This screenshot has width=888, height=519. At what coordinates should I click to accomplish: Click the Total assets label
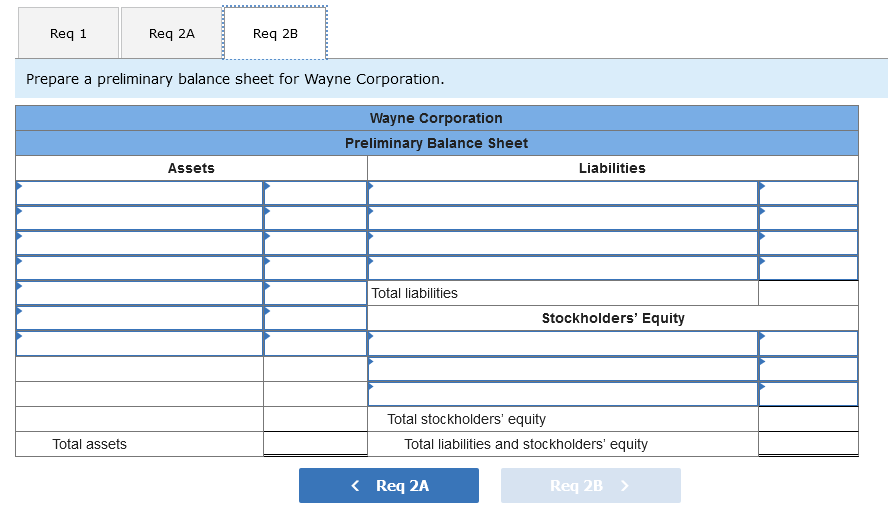89,444
